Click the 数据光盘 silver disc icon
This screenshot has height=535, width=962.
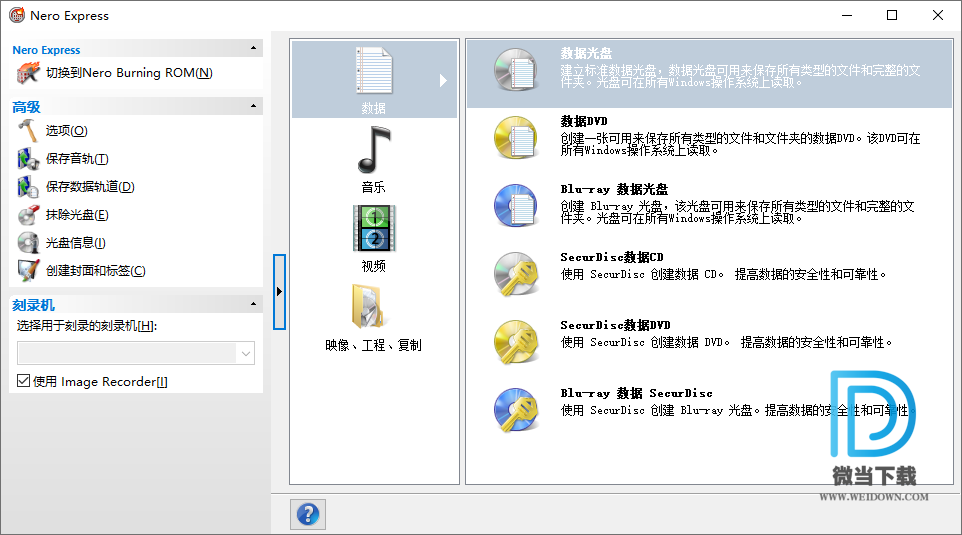(516, 70)
